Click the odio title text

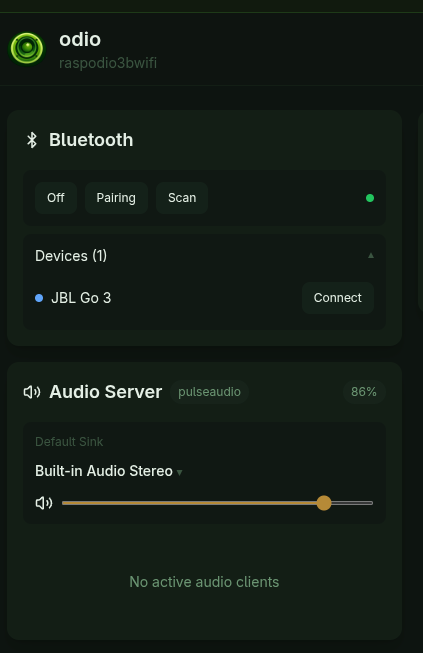(80, 40)
